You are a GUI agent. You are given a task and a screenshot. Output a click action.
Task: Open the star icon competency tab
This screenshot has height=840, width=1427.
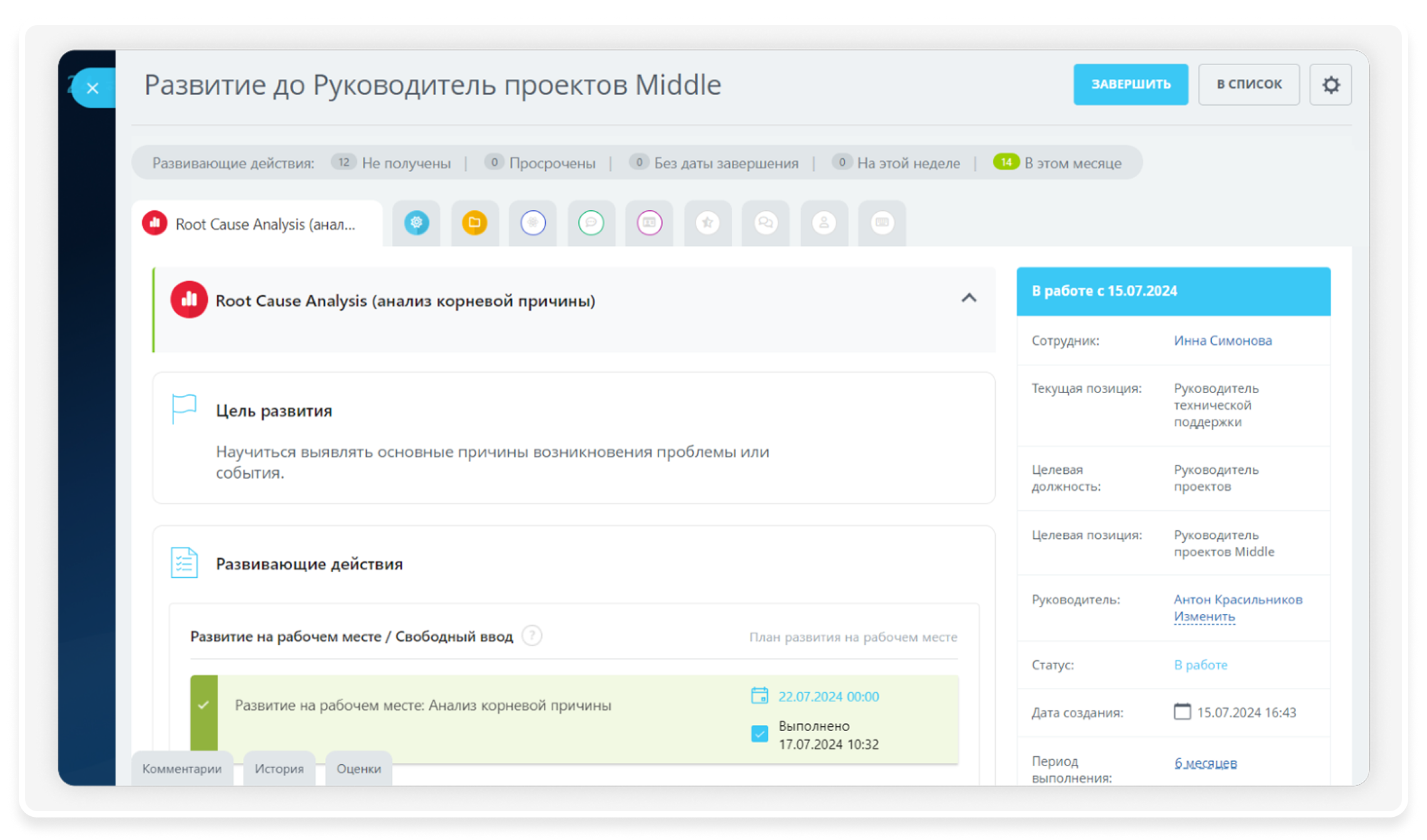pyautogui.click(x=707, y=223)
